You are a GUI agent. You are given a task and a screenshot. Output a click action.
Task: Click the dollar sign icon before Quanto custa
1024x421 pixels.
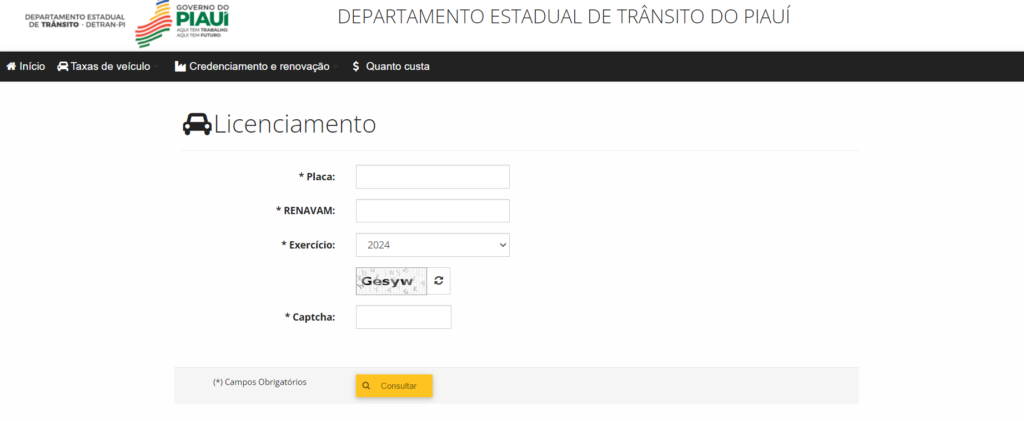[x=356, y=66]
